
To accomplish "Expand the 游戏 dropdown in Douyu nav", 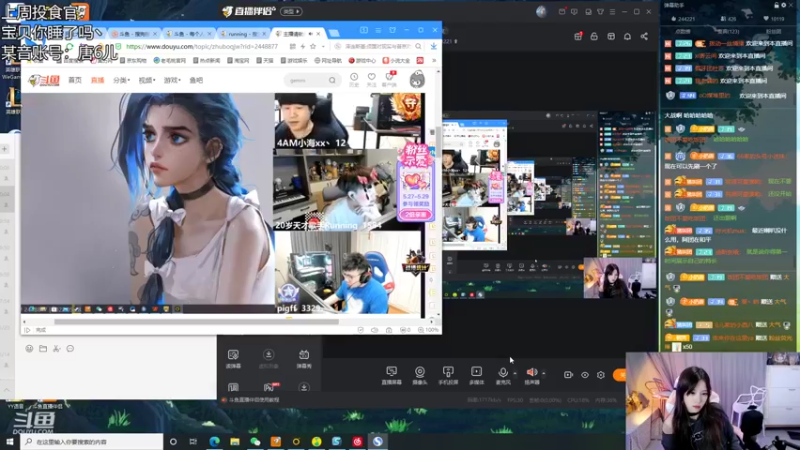I will (172, 80).
